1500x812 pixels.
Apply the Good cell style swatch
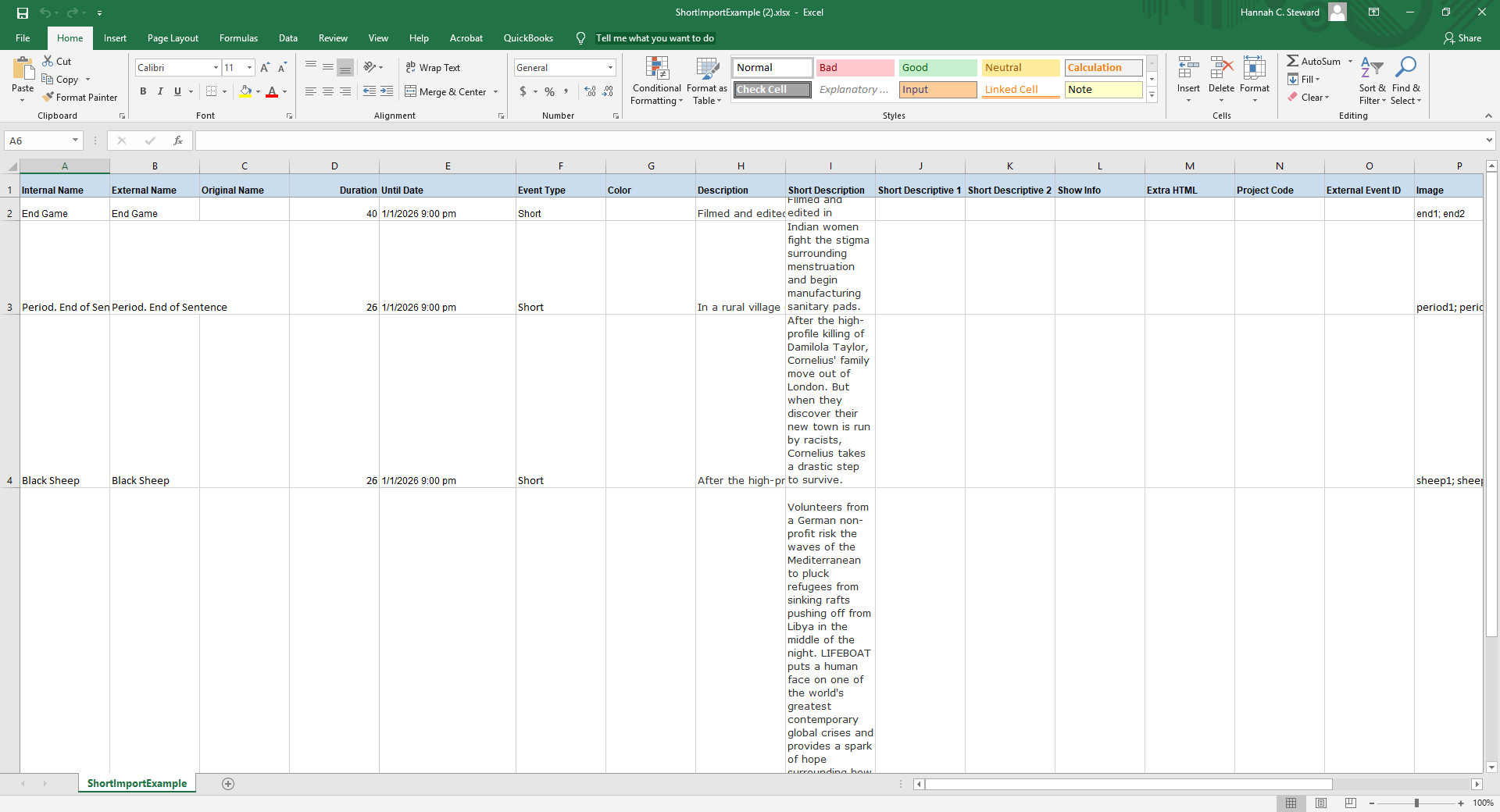click(x=937, y=68)
